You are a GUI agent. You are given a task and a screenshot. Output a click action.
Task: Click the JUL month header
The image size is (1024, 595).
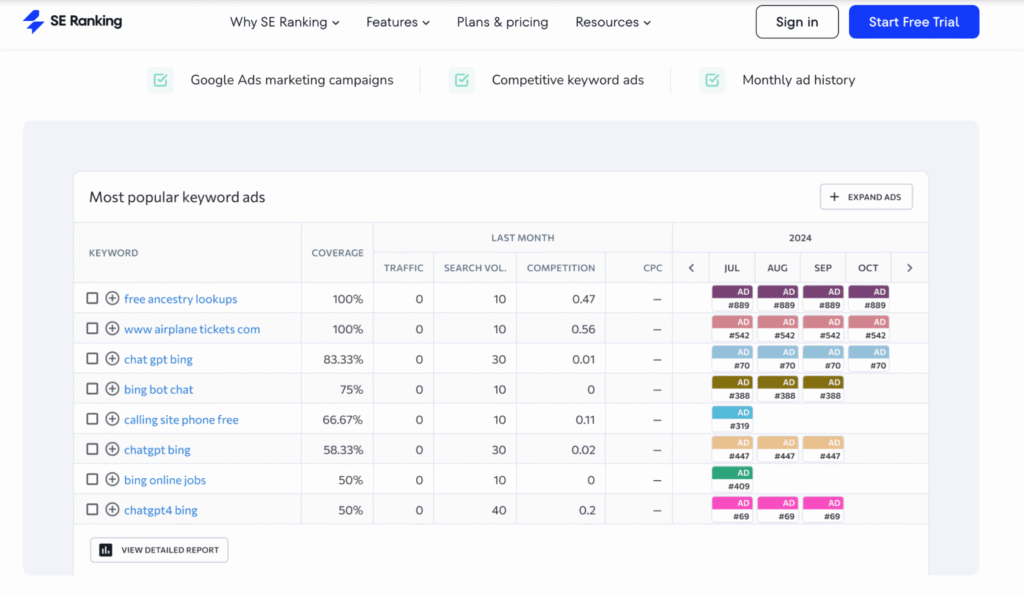click(731, 268)
